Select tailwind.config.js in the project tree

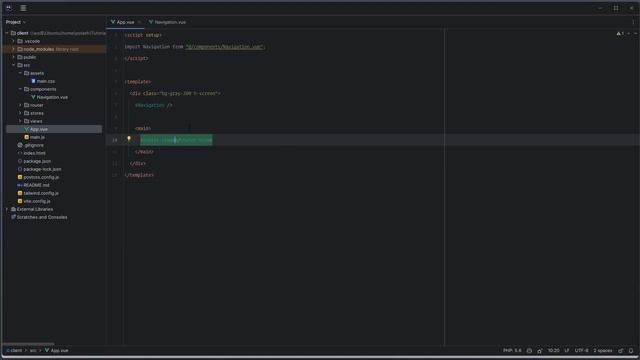pyautogui.click(x=41, y=193)
